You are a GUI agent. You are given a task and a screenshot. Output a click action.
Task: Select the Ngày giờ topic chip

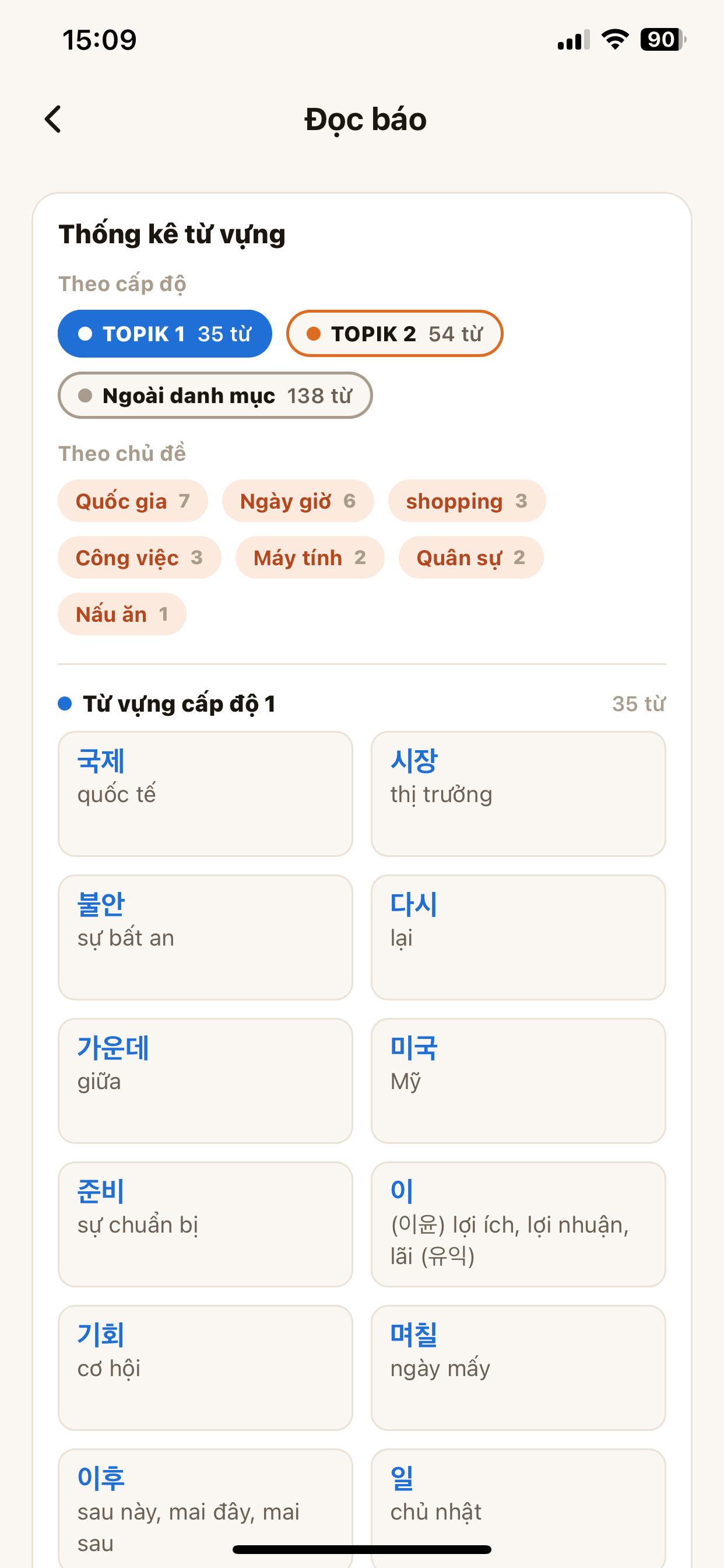click(297, 501)
